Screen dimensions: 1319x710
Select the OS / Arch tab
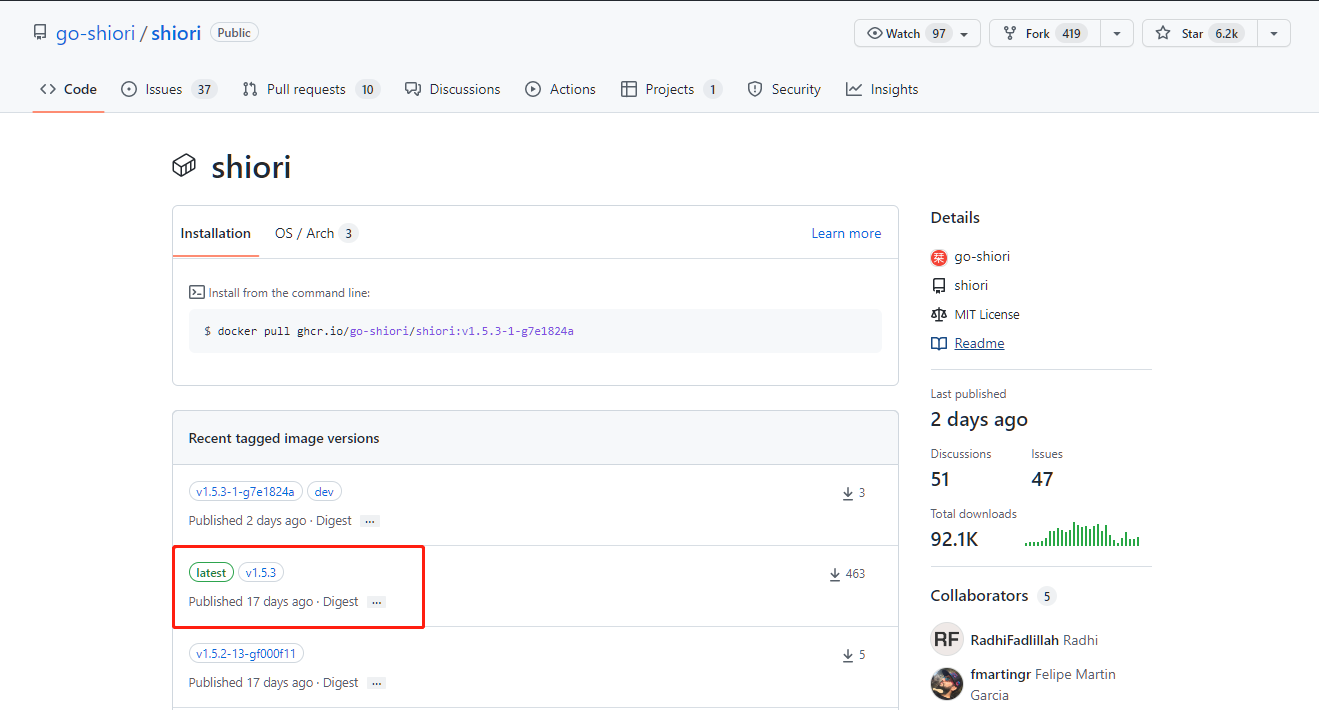point(316,233)
